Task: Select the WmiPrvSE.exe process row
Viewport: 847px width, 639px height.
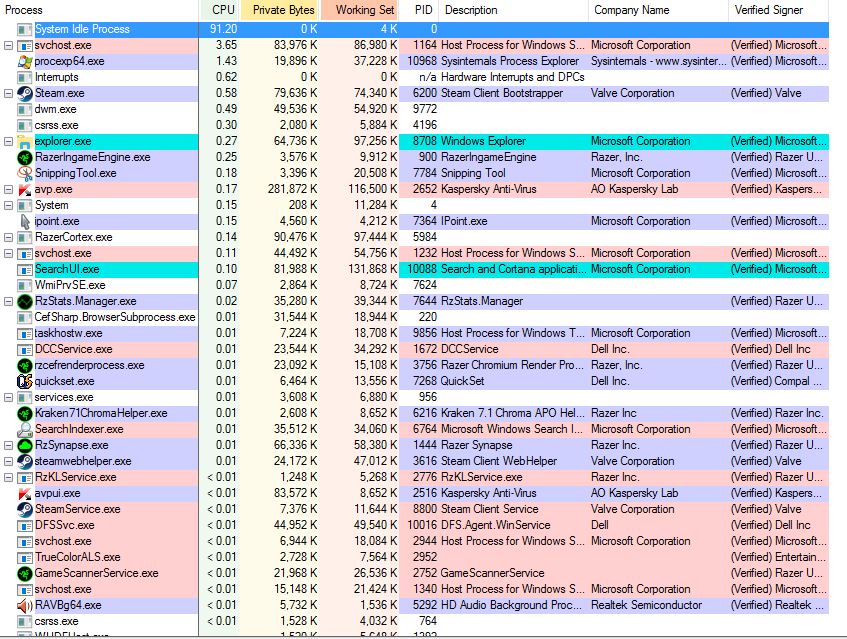Action: [414, 285]
